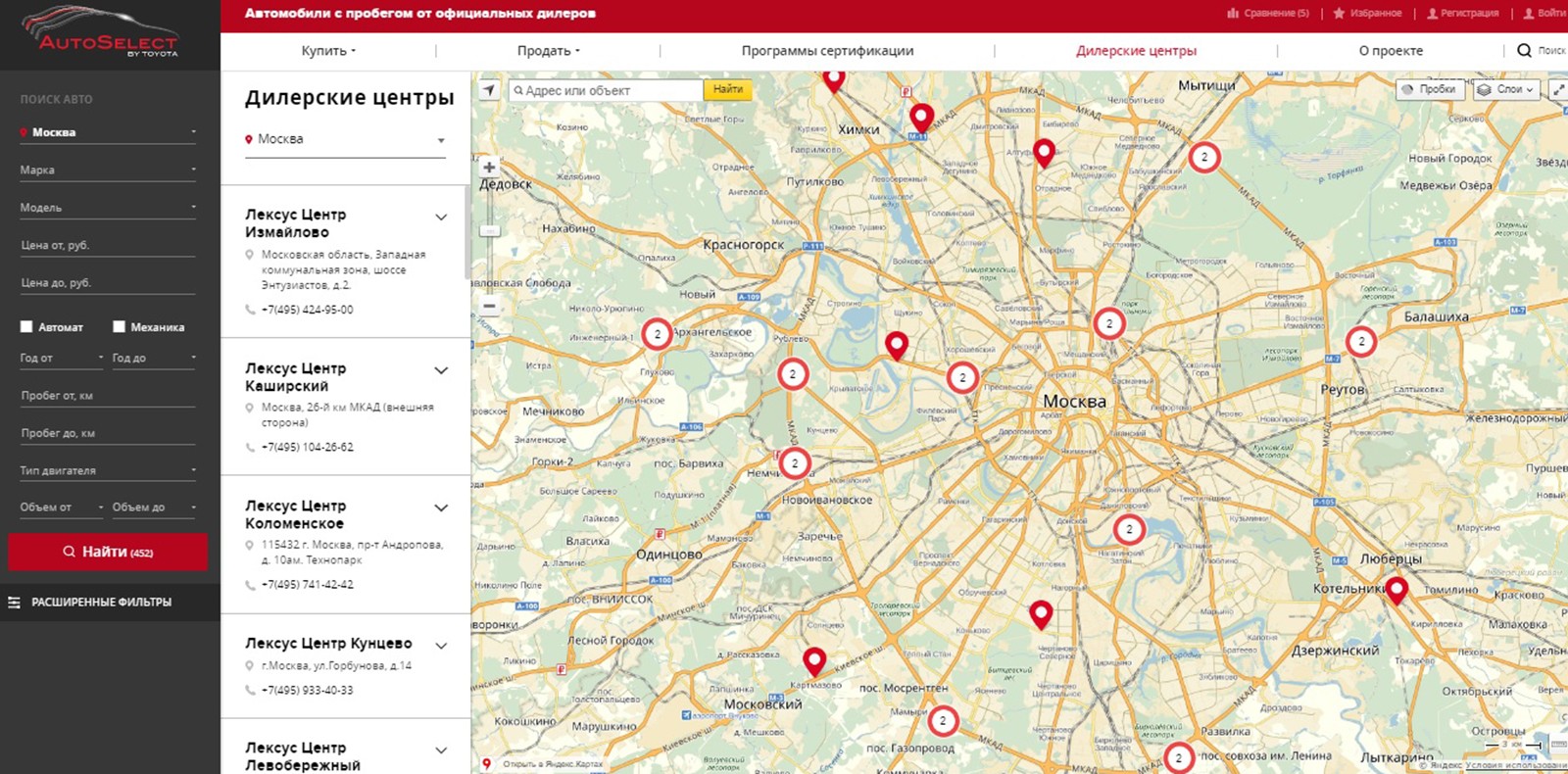Click the Войти login link

pos(1543,13)
